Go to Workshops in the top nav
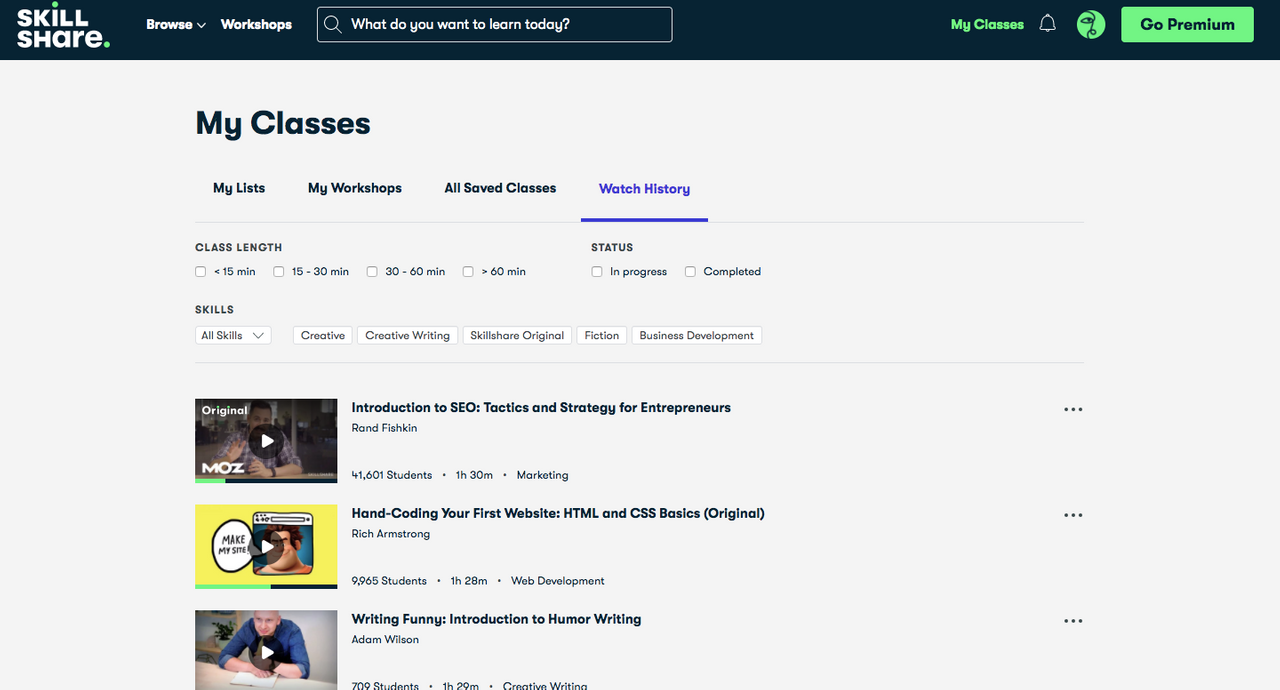This screenshot has height=690, width=1280. click(x=256, y=24)
